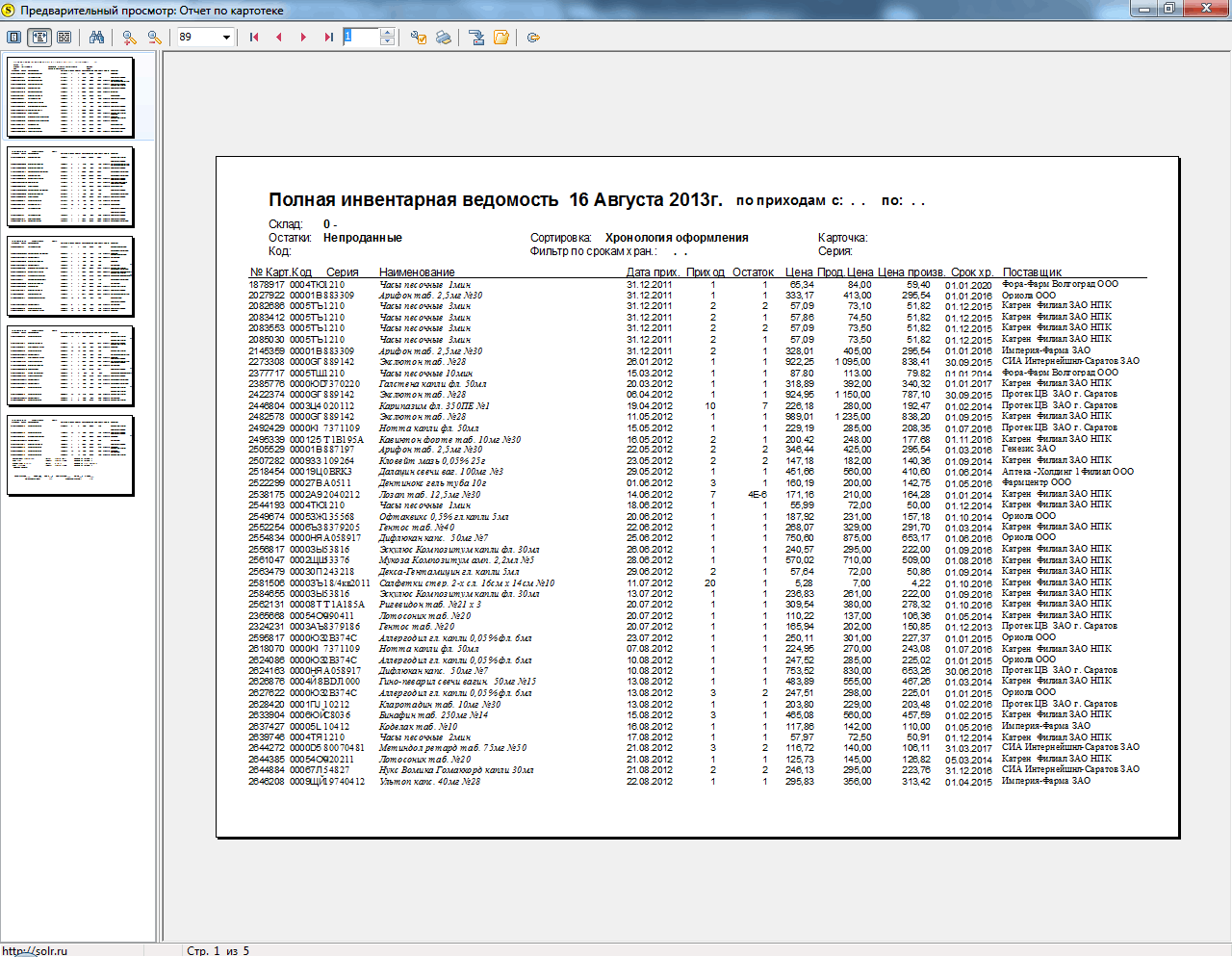Screen dimensions: 1232x957
Task: Go to the last page
Action: click(x=328, y=37)
